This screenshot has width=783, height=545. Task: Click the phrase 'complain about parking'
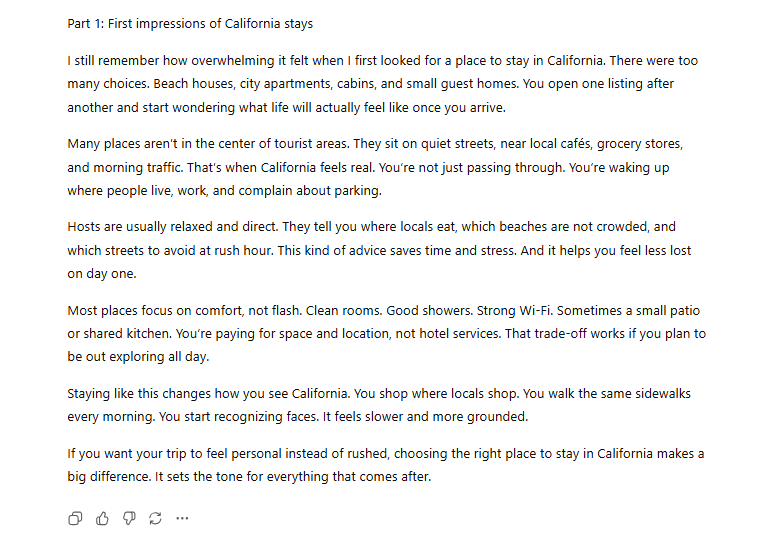pyautogui.click(x=312, y=190)
